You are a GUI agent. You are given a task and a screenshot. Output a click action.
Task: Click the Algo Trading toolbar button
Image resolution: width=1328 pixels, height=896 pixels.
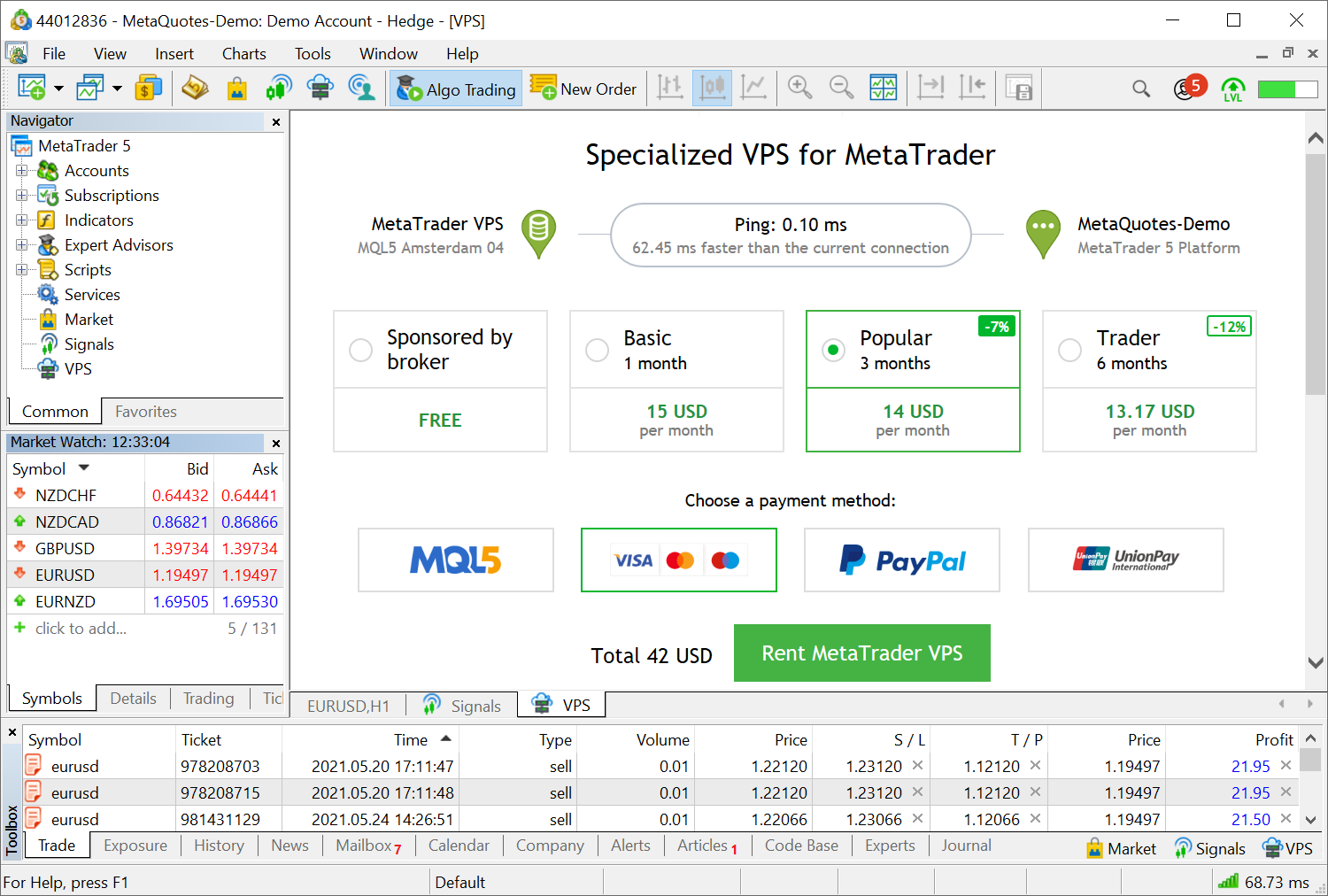pos(456,89)
